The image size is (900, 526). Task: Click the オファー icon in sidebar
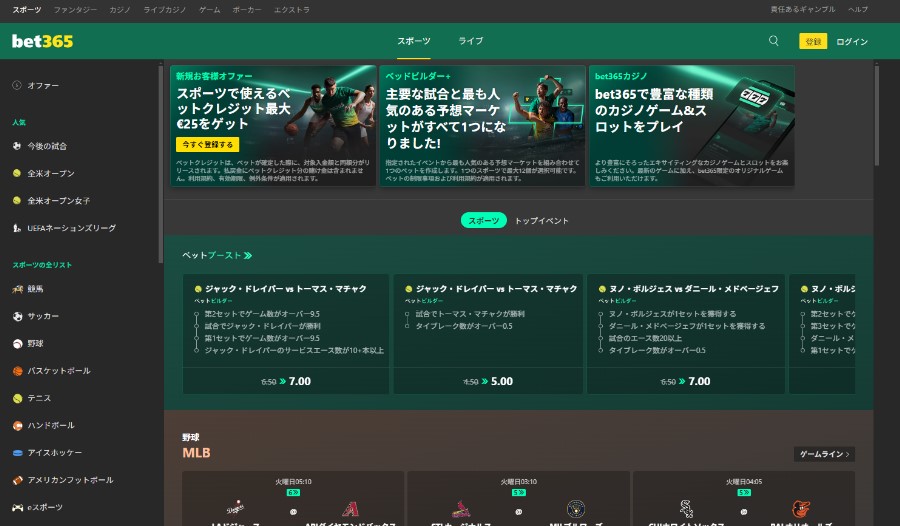(17, 86)
